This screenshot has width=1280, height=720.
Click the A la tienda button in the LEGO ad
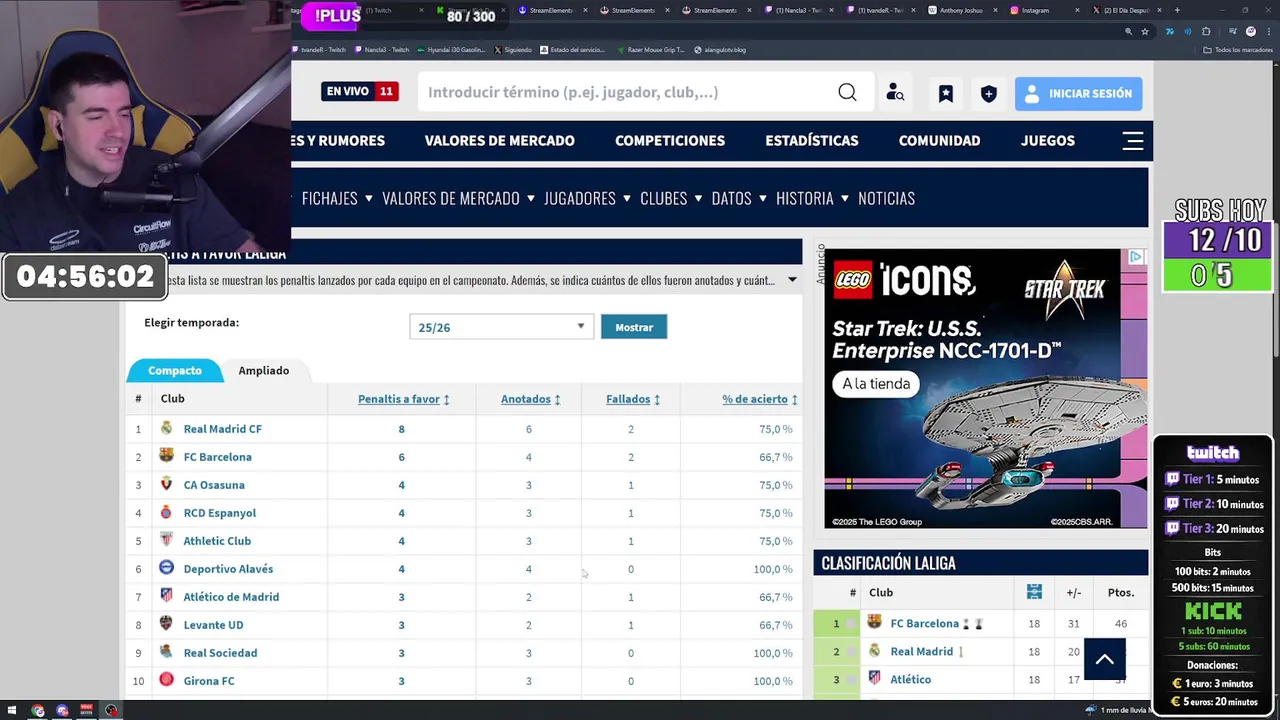point(876,384)
